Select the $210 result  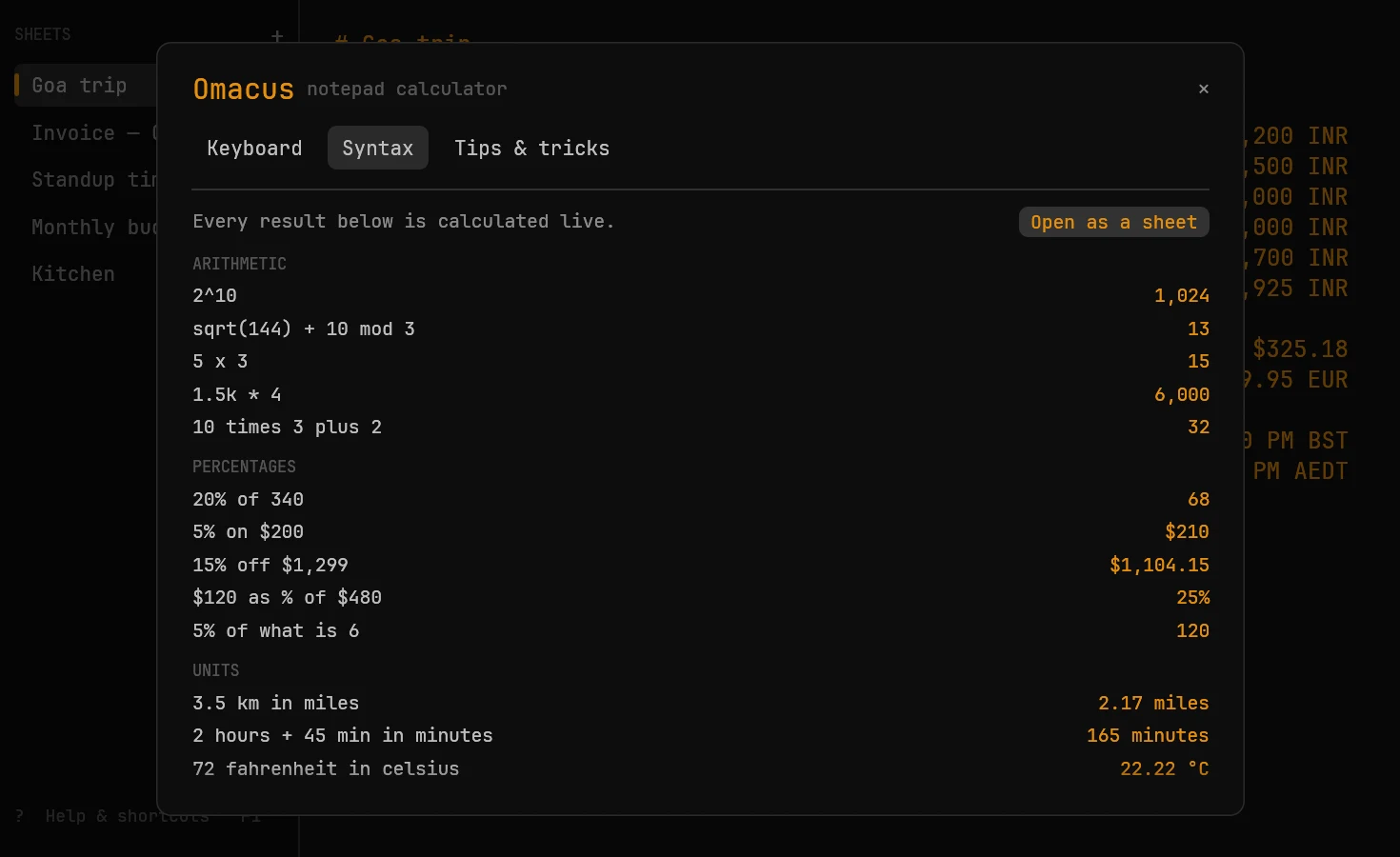pos(1187,531)
